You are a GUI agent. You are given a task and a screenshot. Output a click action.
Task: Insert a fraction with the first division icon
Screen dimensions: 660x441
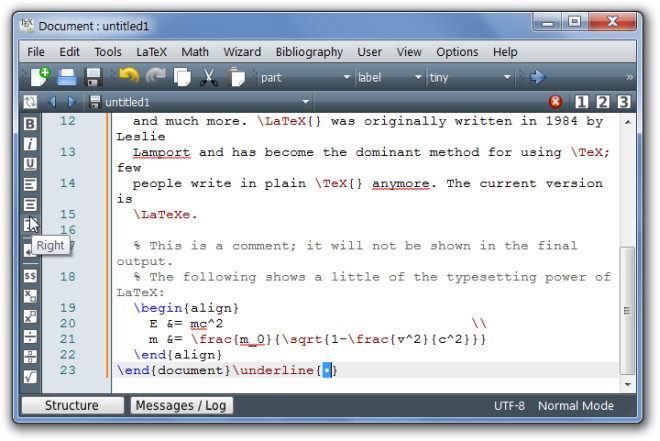[x=30, y=336]
